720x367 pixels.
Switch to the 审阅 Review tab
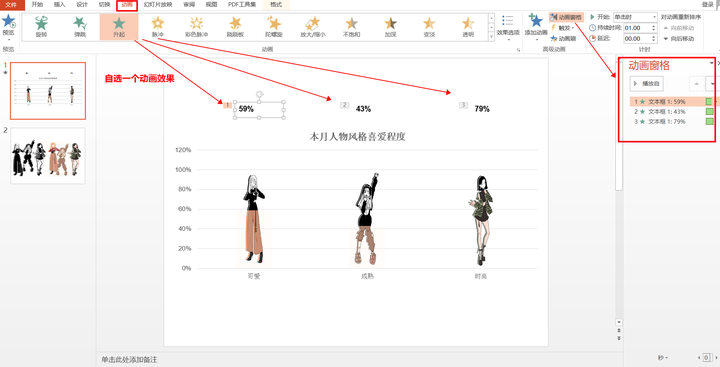click(189, 5)
